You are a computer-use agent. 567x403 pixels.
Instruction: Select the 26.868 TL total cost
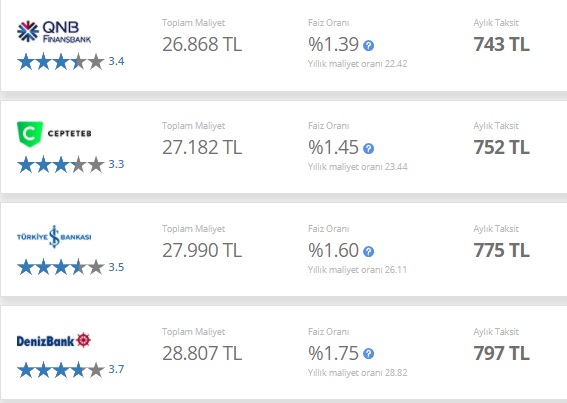(202, 44)
